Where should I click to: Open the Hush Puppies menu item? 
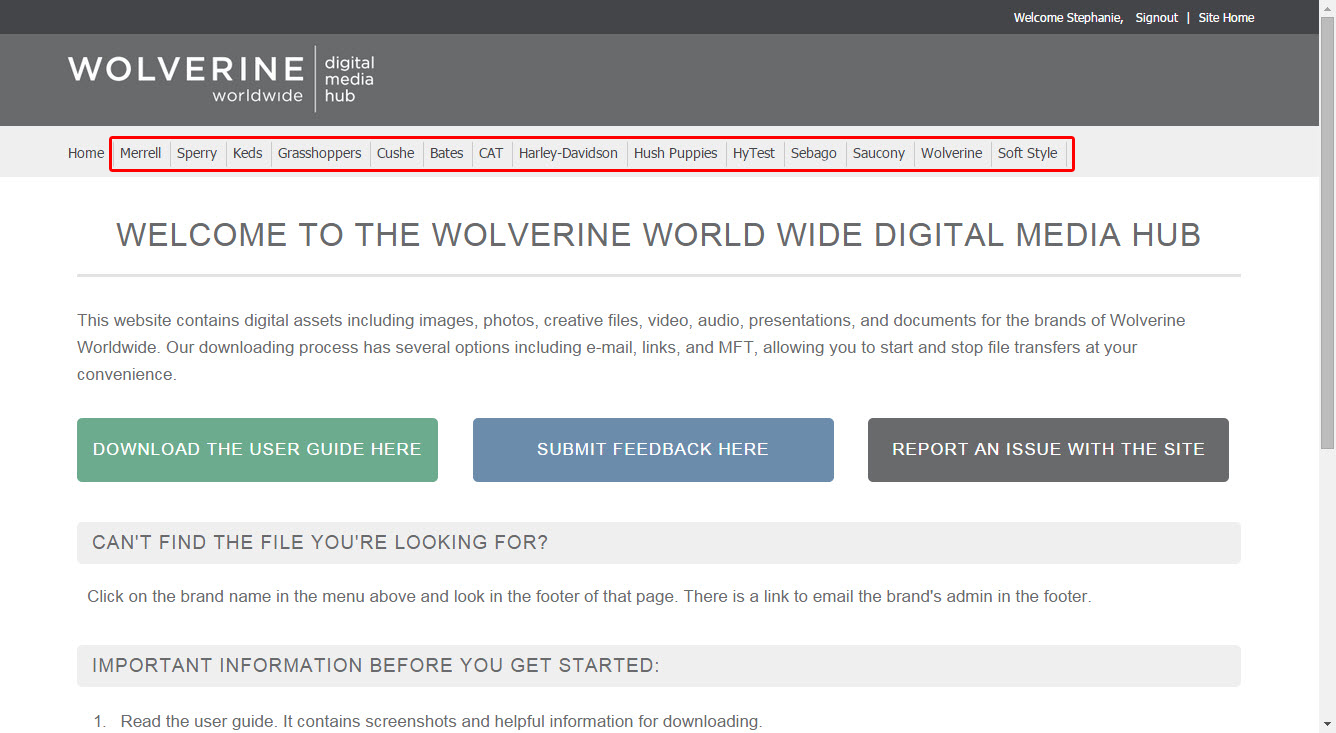[x=676, y=153]
